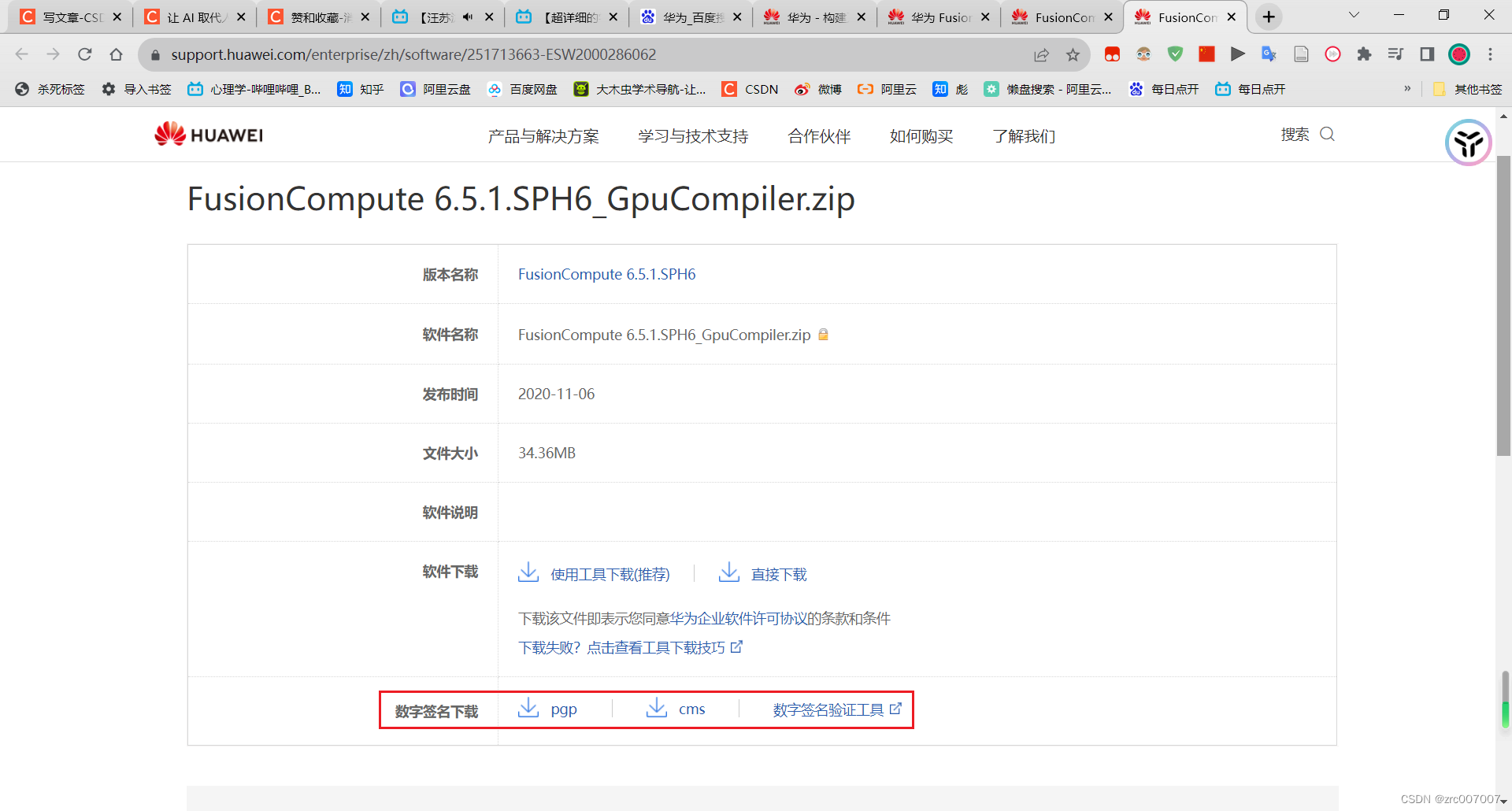Click the tool download arrow icon

tap(528, 572)
